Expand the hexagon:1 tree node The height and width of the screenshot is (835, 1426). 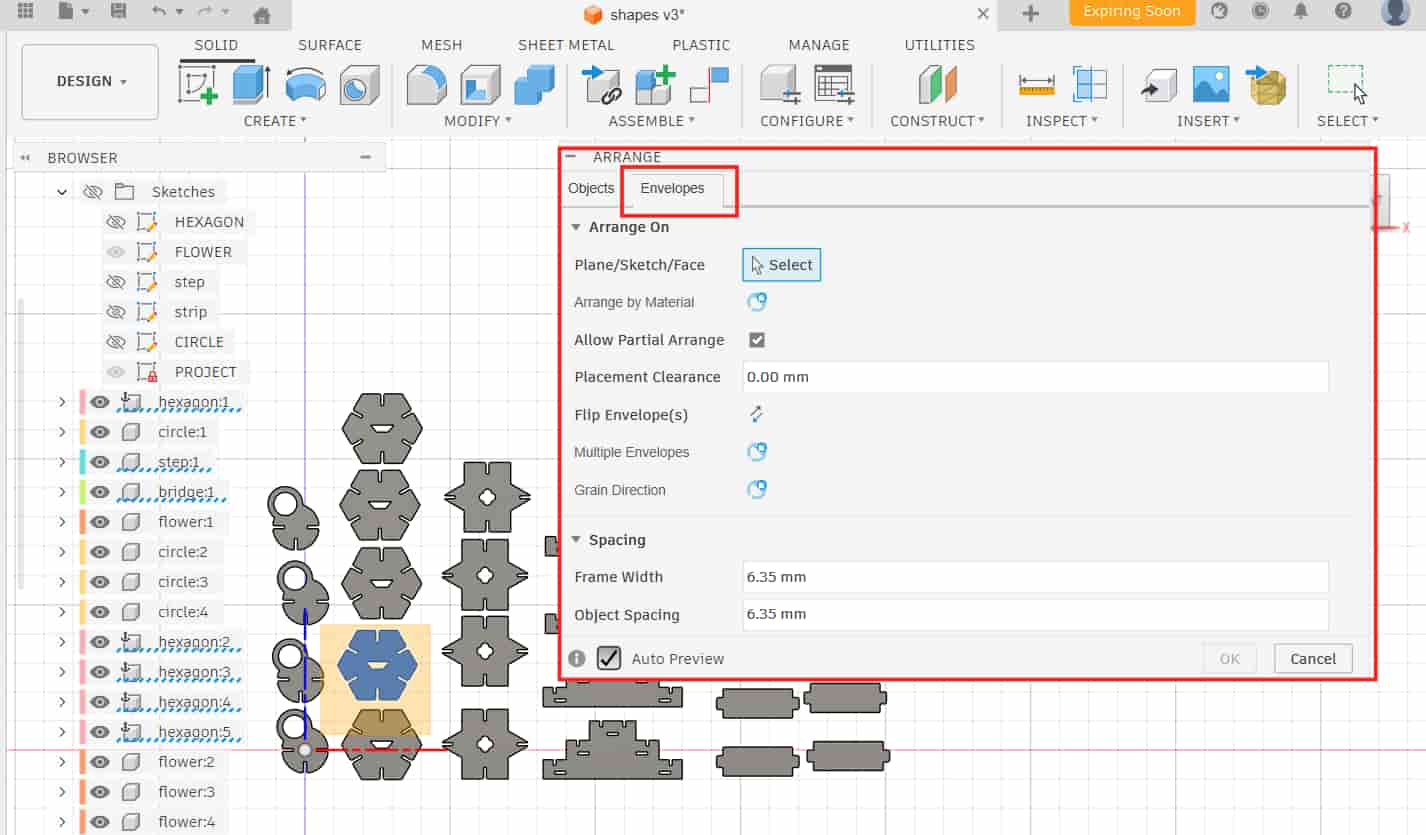pos(62,402)
